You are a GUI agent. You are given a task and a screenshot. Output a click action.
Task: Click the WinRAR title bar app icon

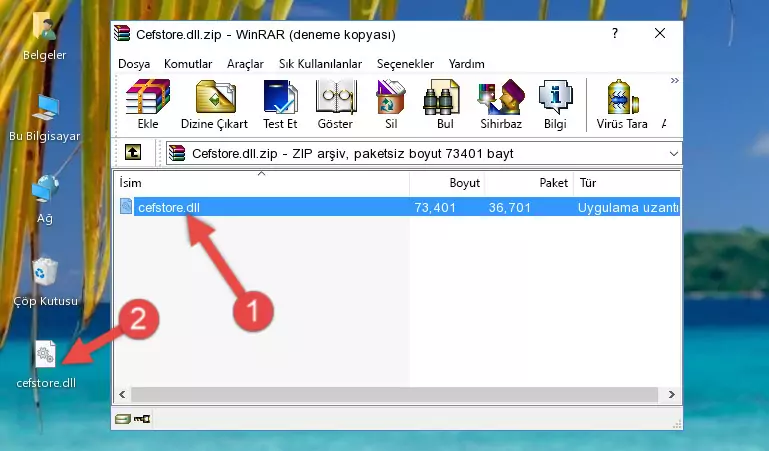[123, 34]
